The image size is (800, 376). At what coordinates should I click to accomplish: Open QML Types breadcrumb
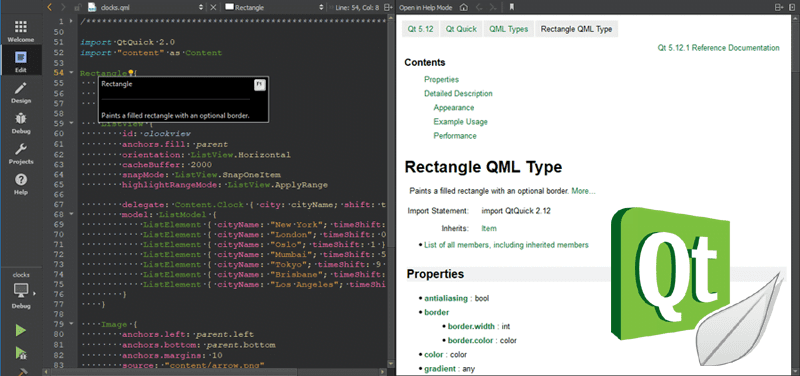(508, 29)
